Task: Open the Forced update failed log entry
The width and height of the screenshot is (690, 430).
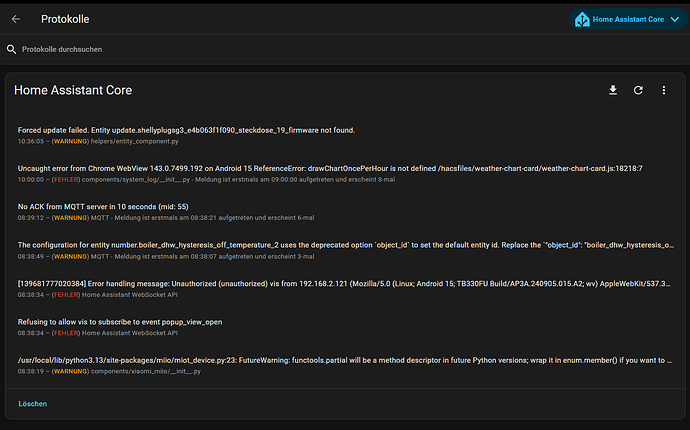Action: click(345, 136)
